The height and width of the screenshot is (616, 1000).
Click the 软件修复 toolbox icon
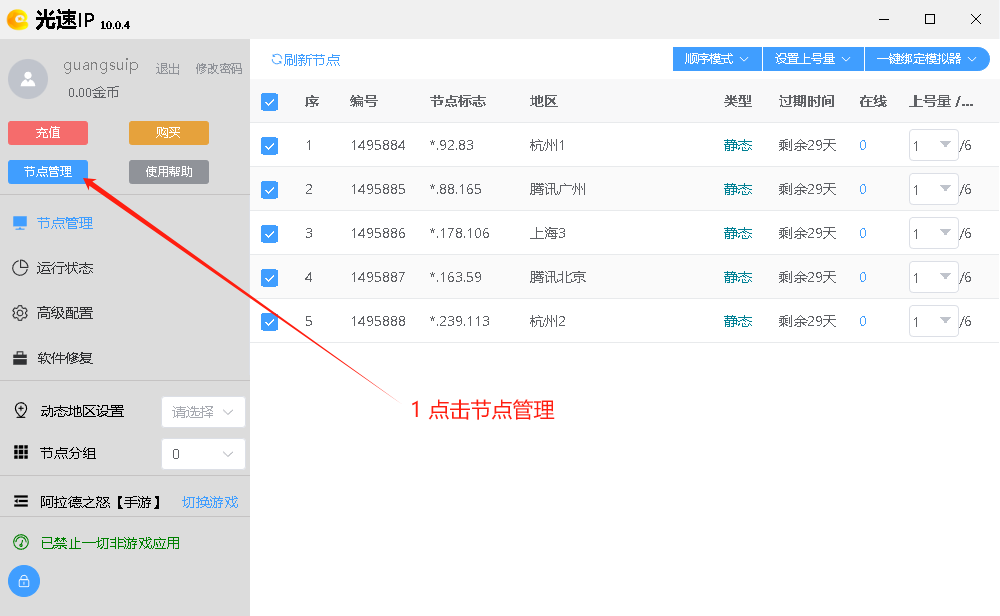pyautogui.click(x=20, y=358)
